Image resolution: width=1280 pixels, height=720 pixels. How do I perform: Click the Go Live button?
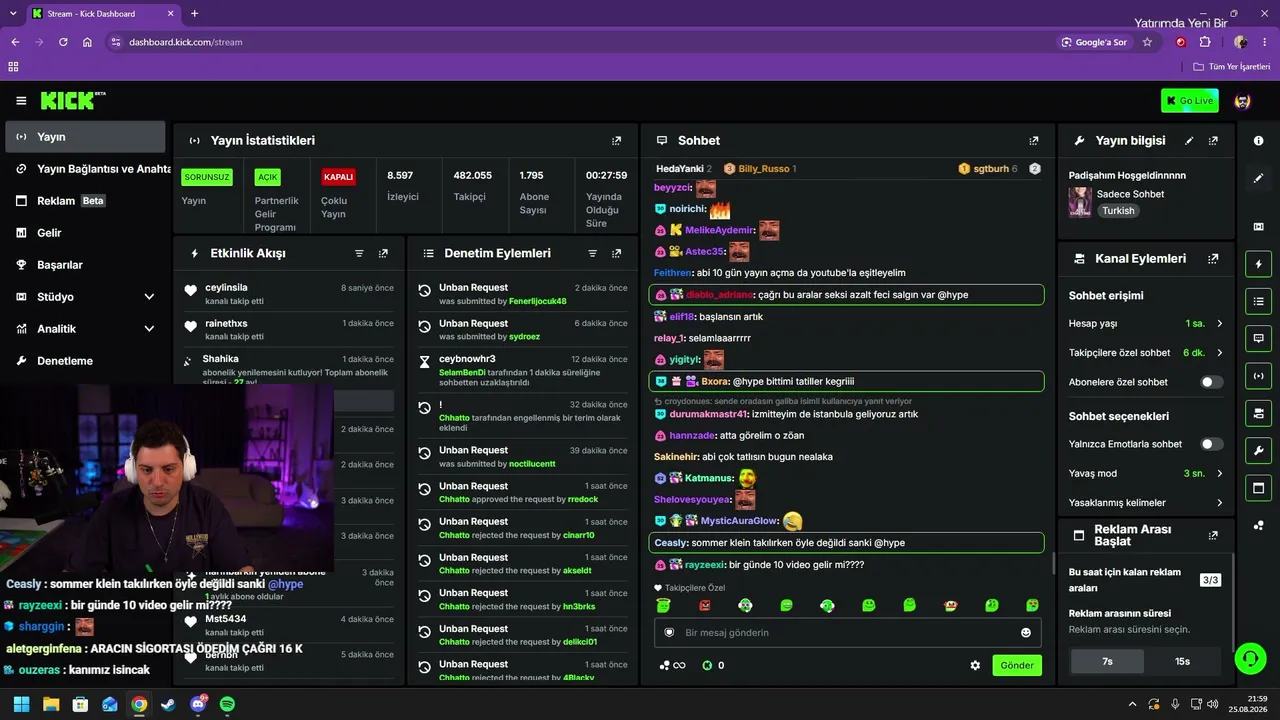point(1189,101)
